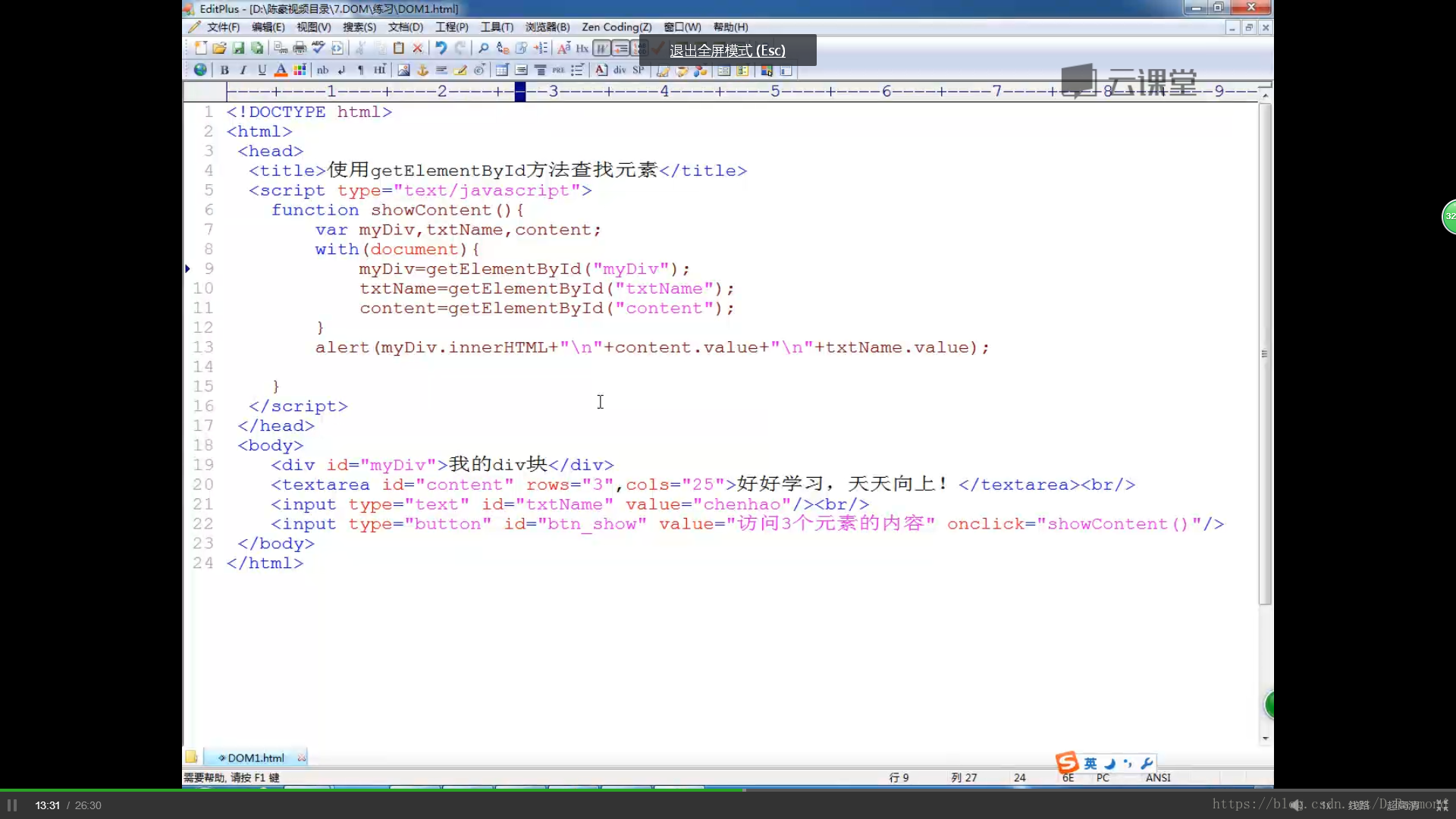Insert italic tag with I icon
Image resolution: width=1456 pixels, height=819 pixels.
tap(243, 70)
